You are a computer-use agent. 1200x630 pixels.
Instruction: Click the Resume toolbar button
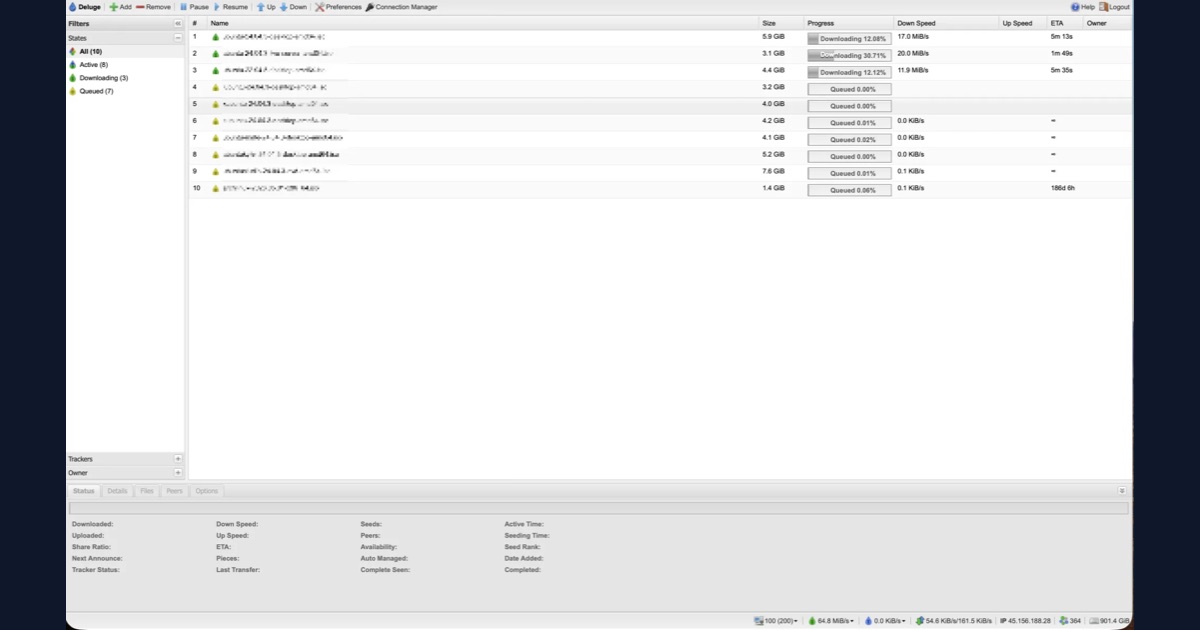pos(230,7)
